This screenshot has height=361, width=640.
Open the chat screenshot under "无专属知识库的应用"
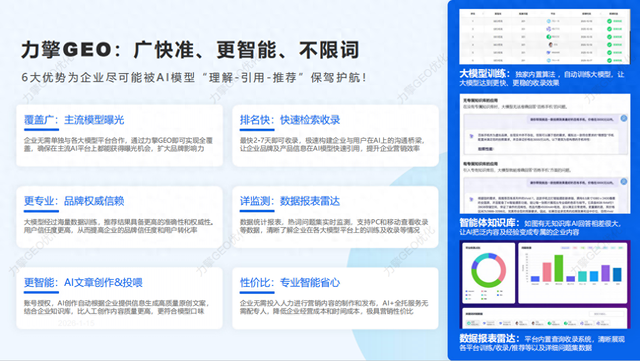pyautogui.click(x=546, y=134)
